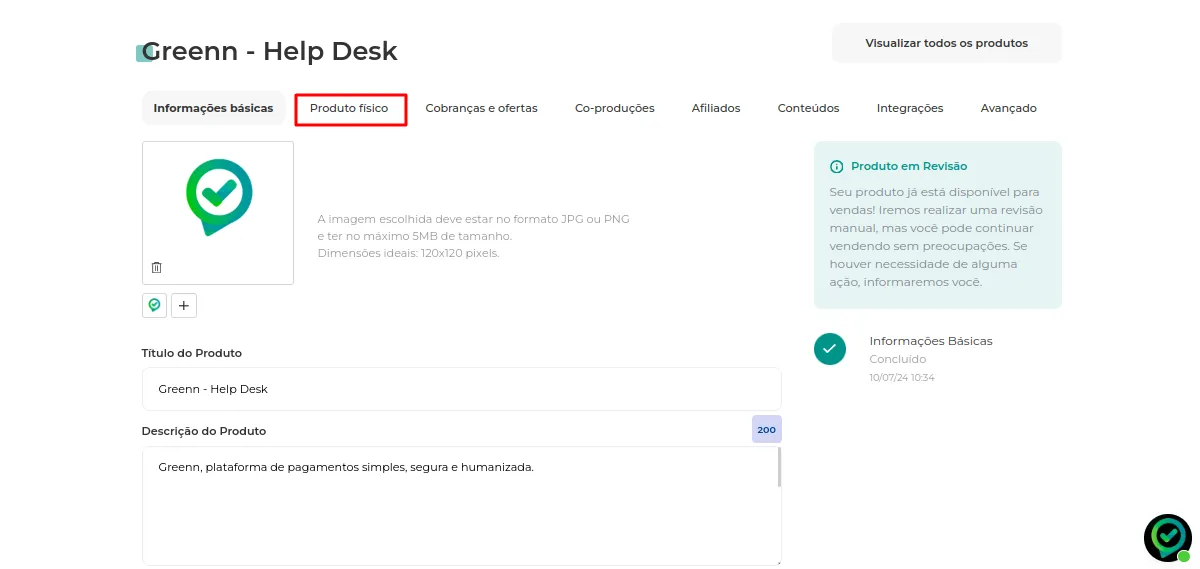Screen dimensions: 1200x569
Task: Click the Concluído status text
Action: click(898, 359)
